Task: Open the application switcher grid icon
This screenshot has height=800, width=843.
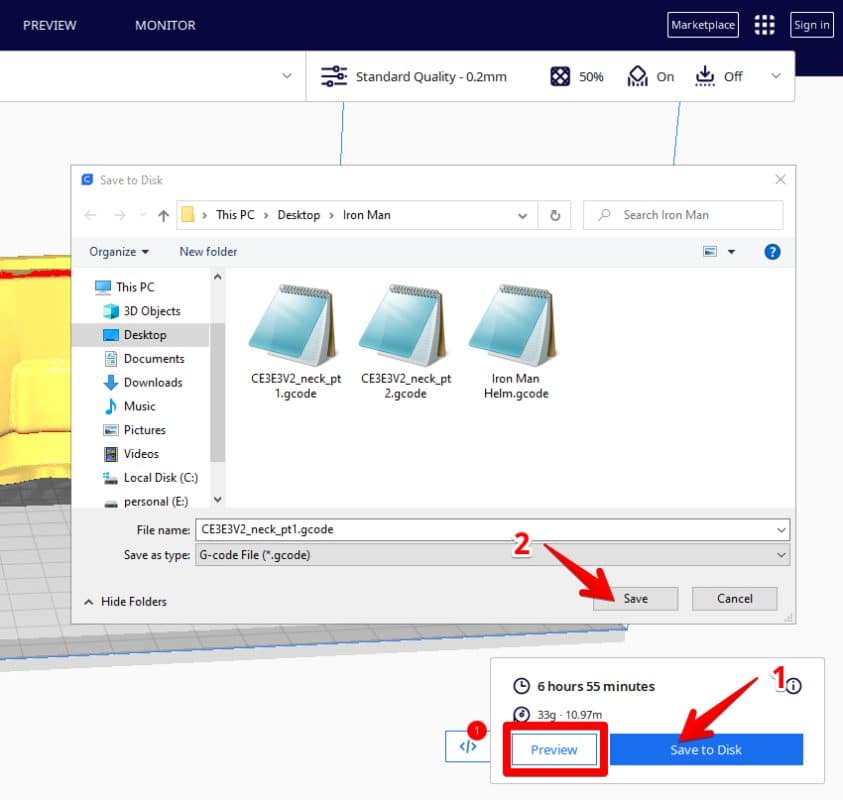Action: tap(765, 25)
